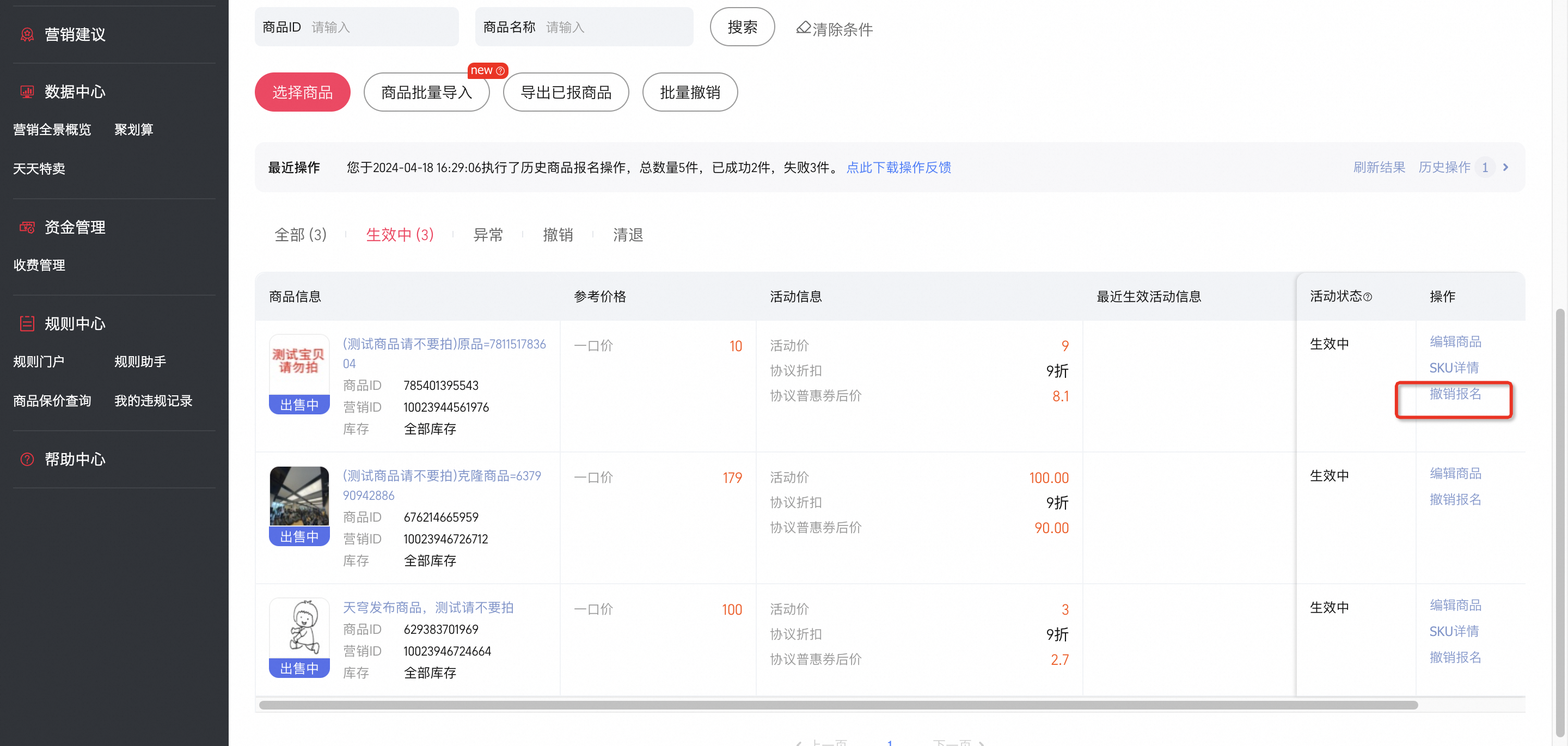Click the 活动状态 help question icon

click(x=1368, y=297)
